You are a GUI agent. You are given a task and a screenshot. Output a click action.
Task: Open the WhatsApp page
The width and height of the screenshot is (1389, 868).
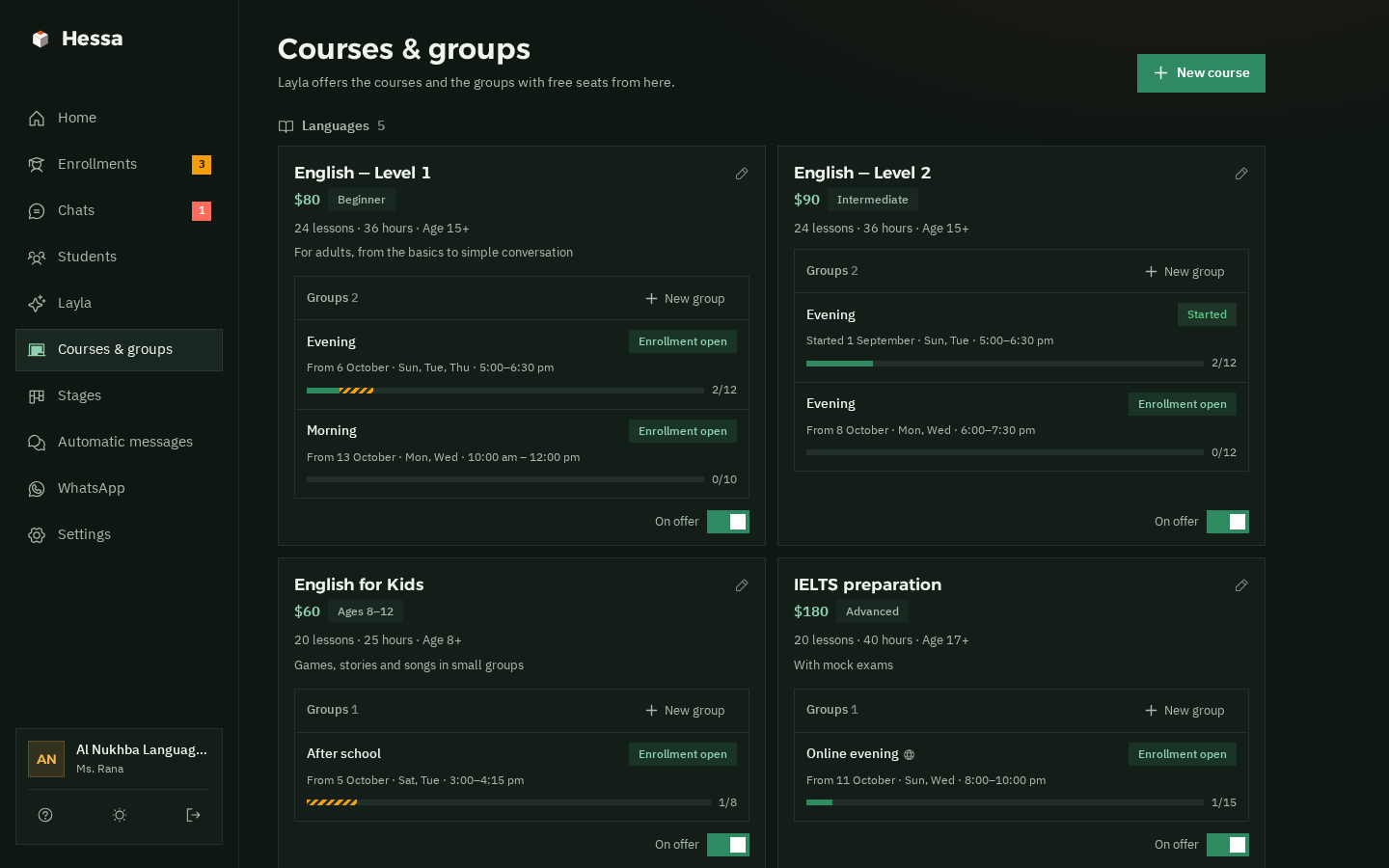(119, 488)
